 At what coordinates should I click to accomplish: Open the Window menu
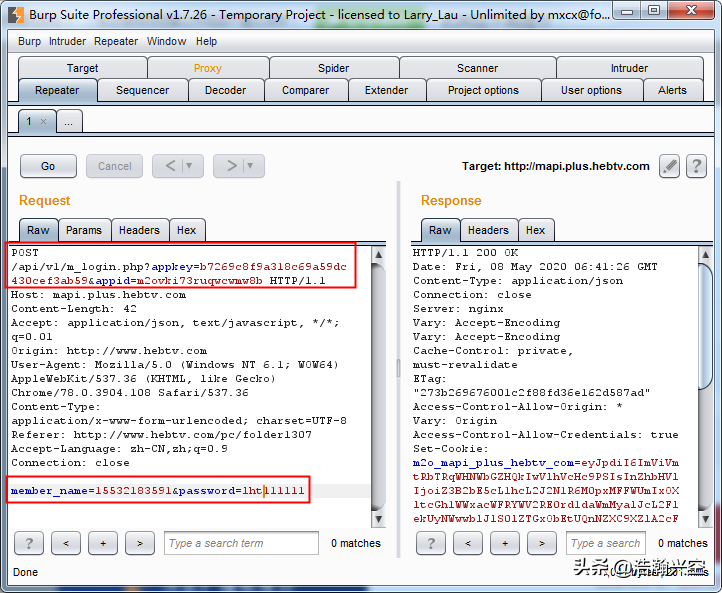[x=166, y=41]
